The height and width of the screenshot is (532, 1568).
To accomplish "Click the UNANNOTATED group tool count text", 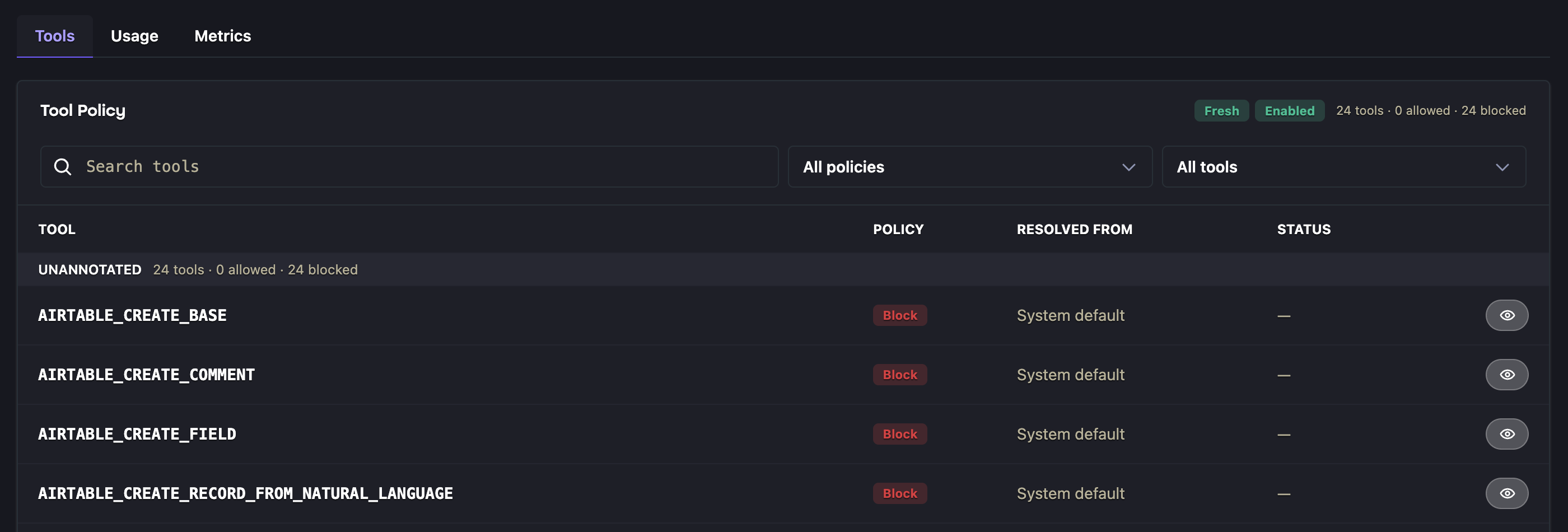I will (255, 270).
